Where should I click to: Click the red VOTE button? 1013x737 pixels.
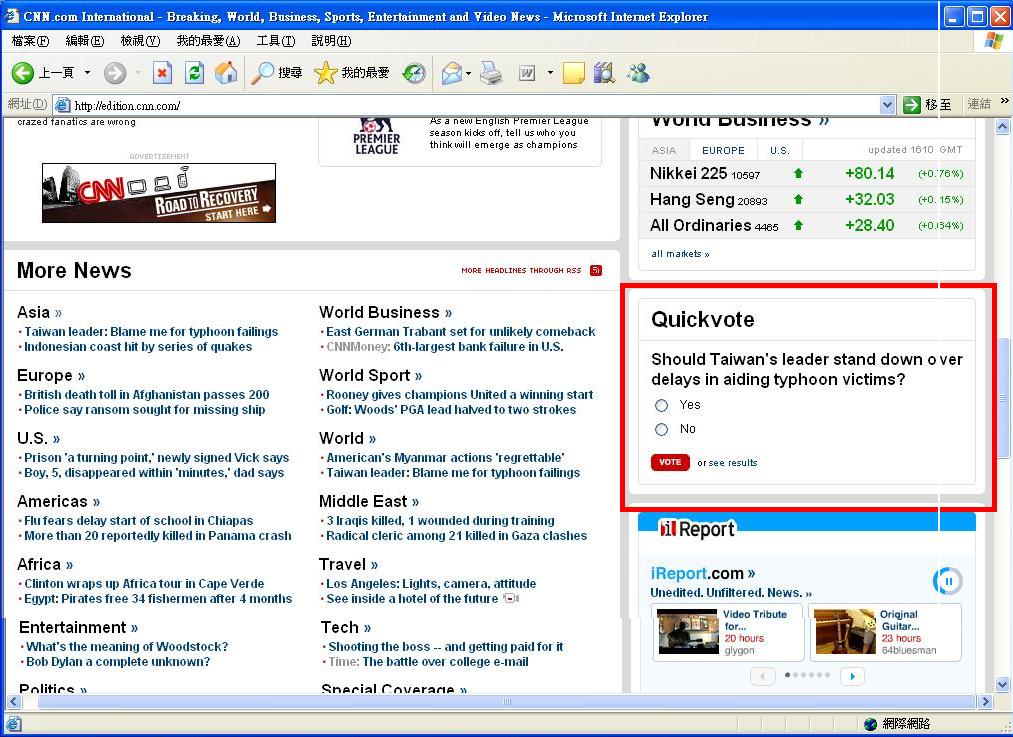[x=670, y=462]
